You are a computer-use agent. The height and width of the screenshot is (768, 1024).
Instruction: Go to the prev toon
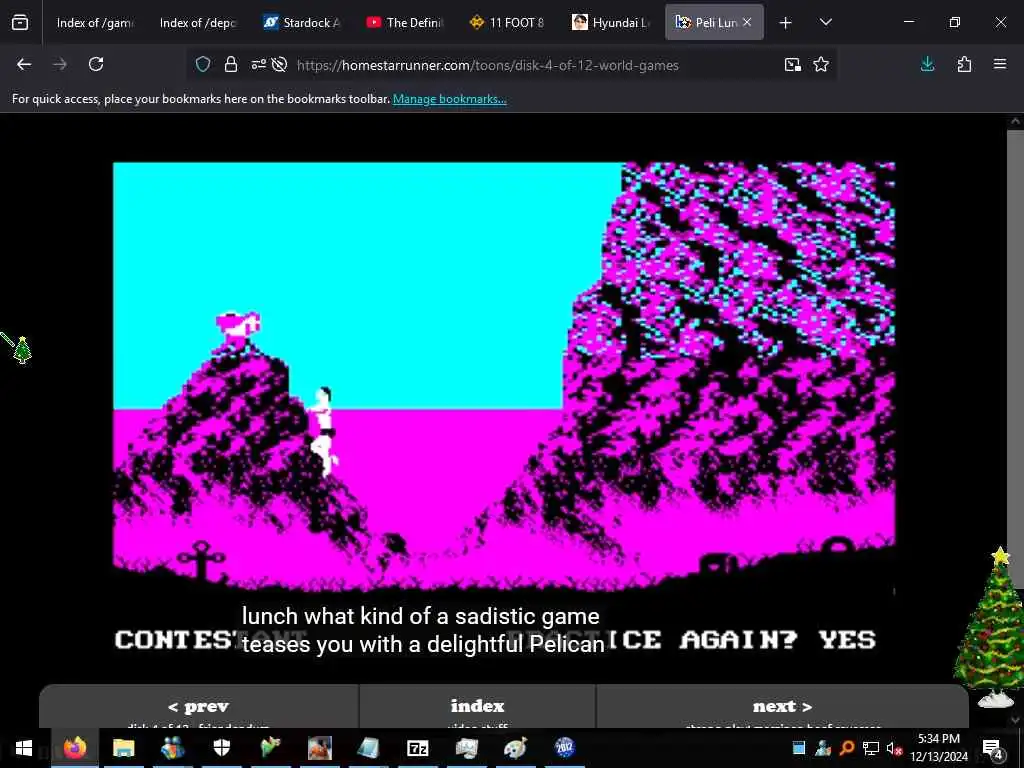pyautogui.click(x=199, y=707)
